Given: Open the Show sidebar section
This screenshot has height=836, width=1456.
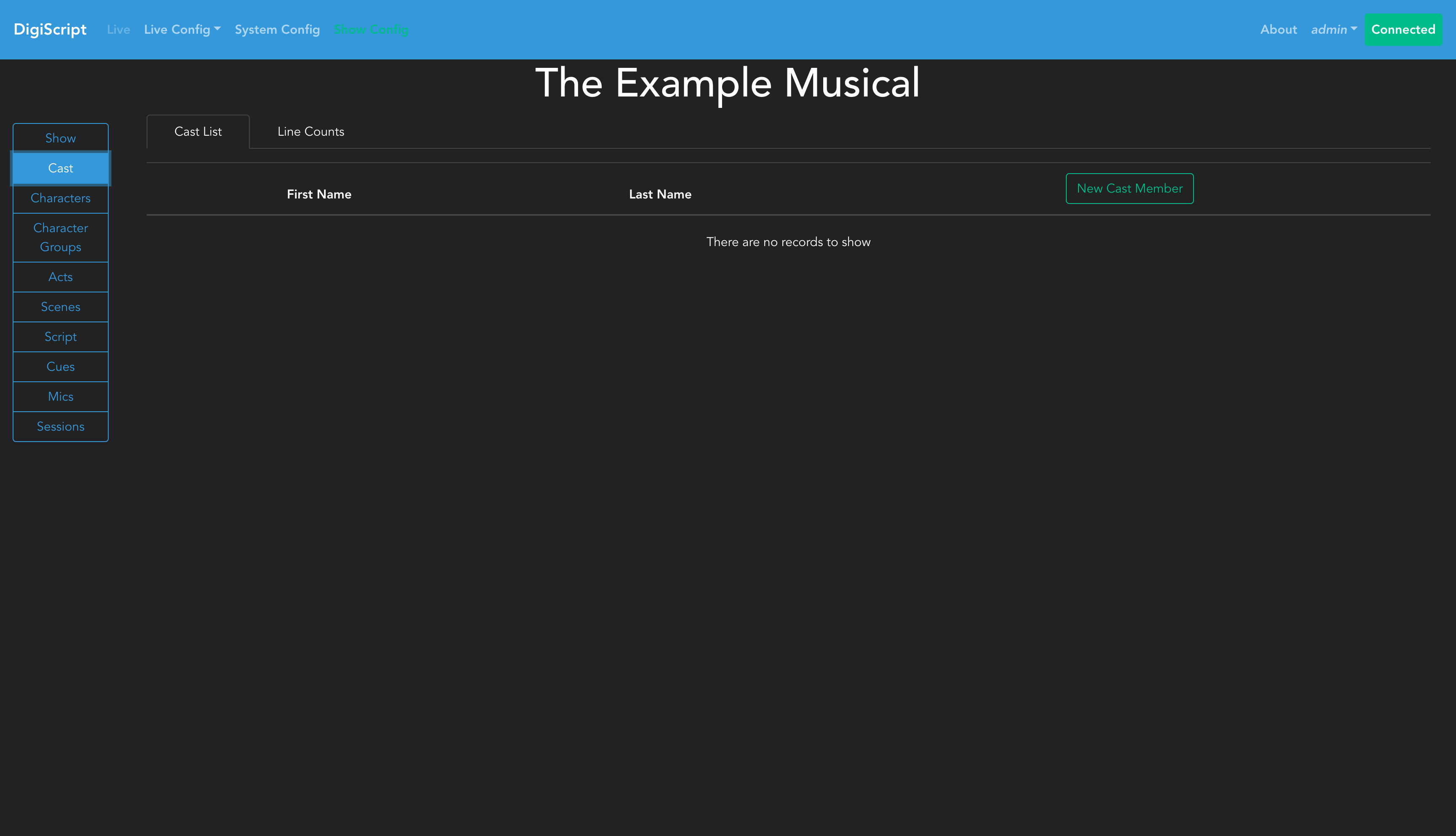Looking at the screenshot, I should 60,138.
